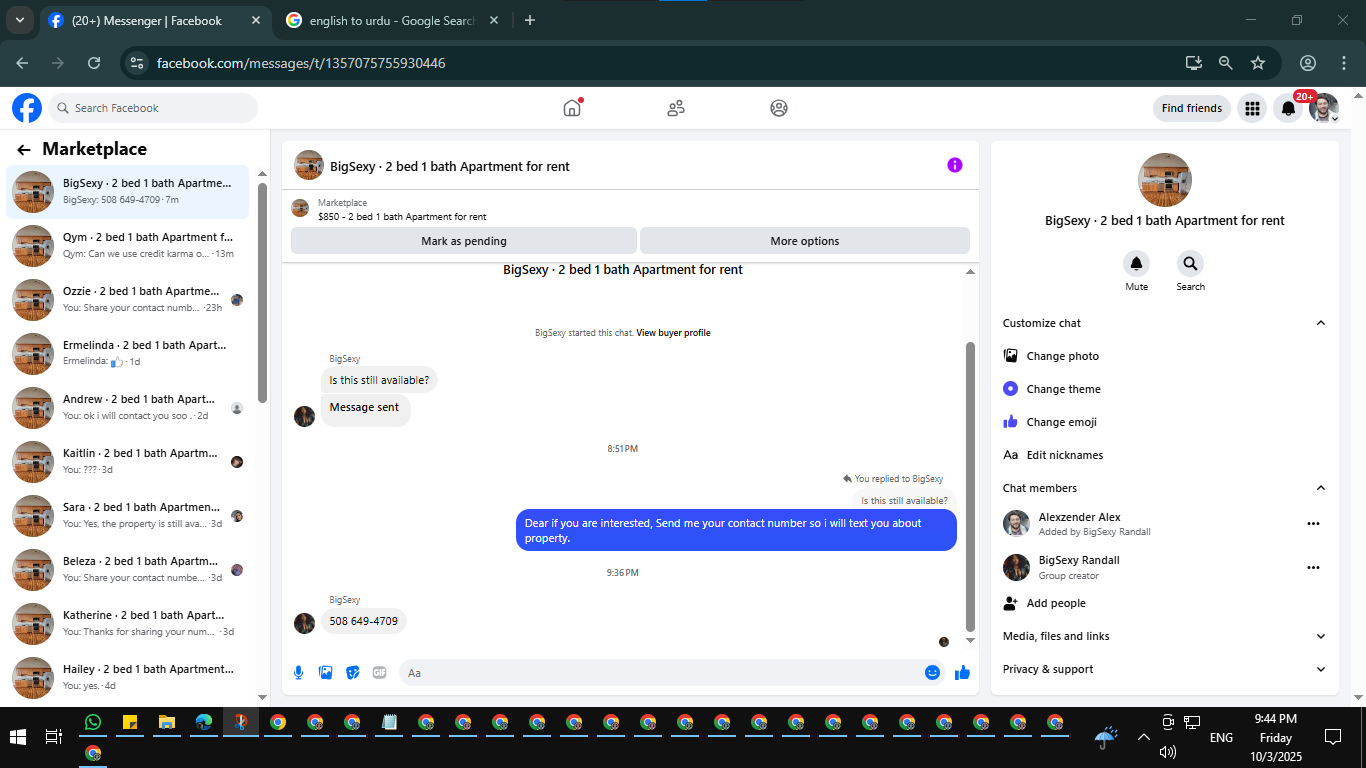Screen dimensions: 1366x768
Task: Show hidden system tray icons
Action: pyautogui.click(x=1143, y=737)
